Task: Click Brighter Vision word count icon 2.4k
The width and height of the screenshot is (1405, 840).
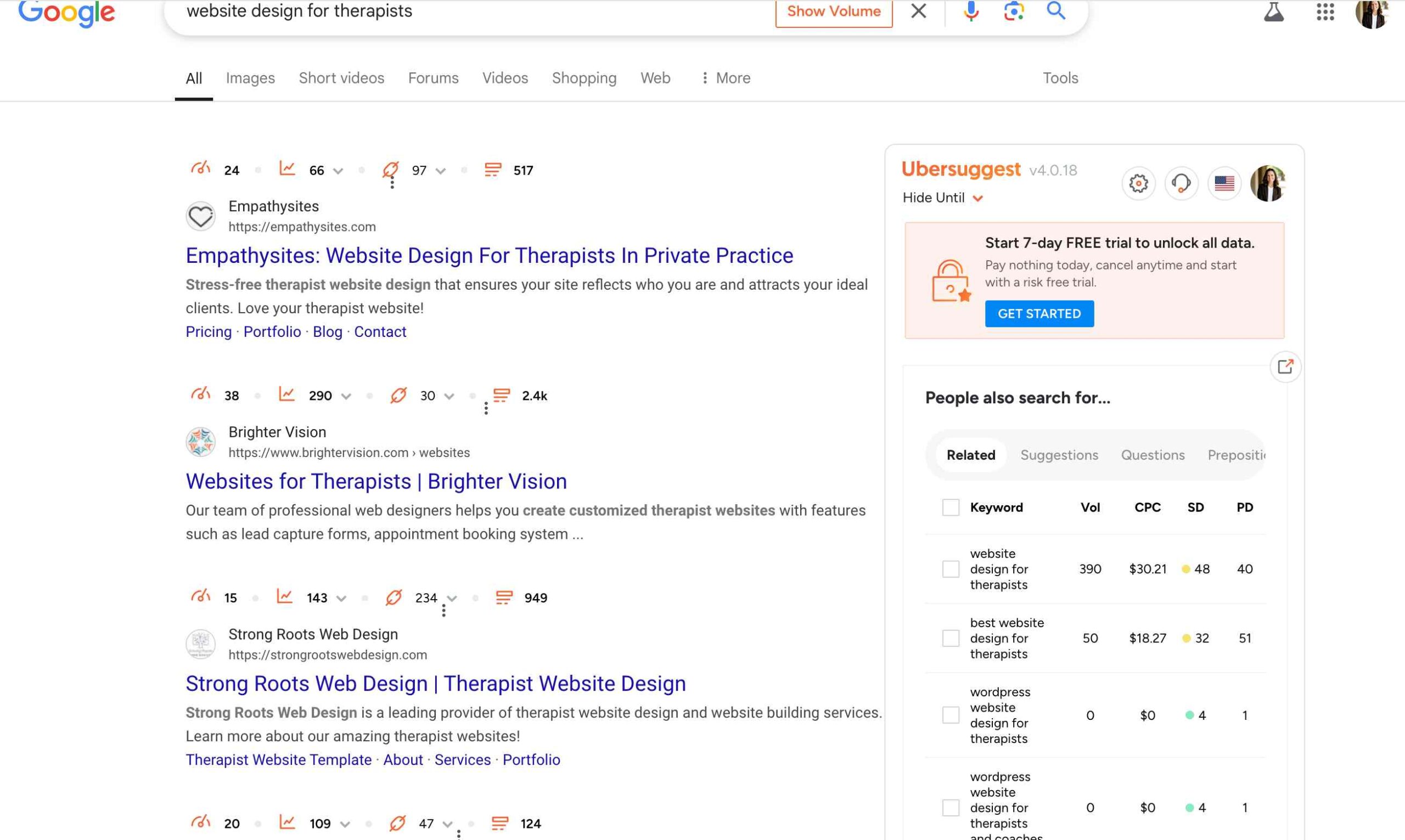Action: click(502, 395)
